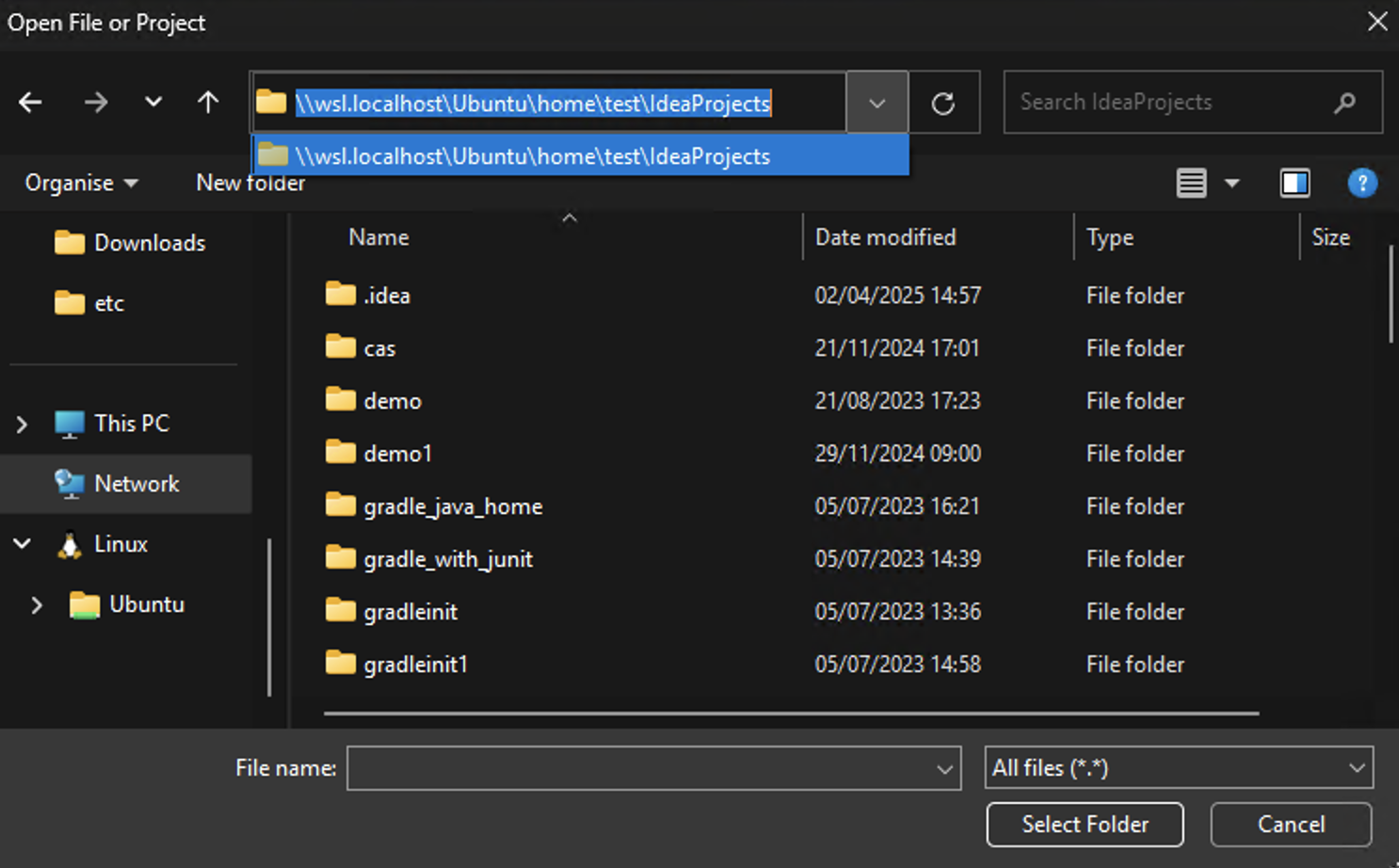The image size is (1399, 868).
Task: Toggle the details view layout
Action: click(x=1191, y=183)
